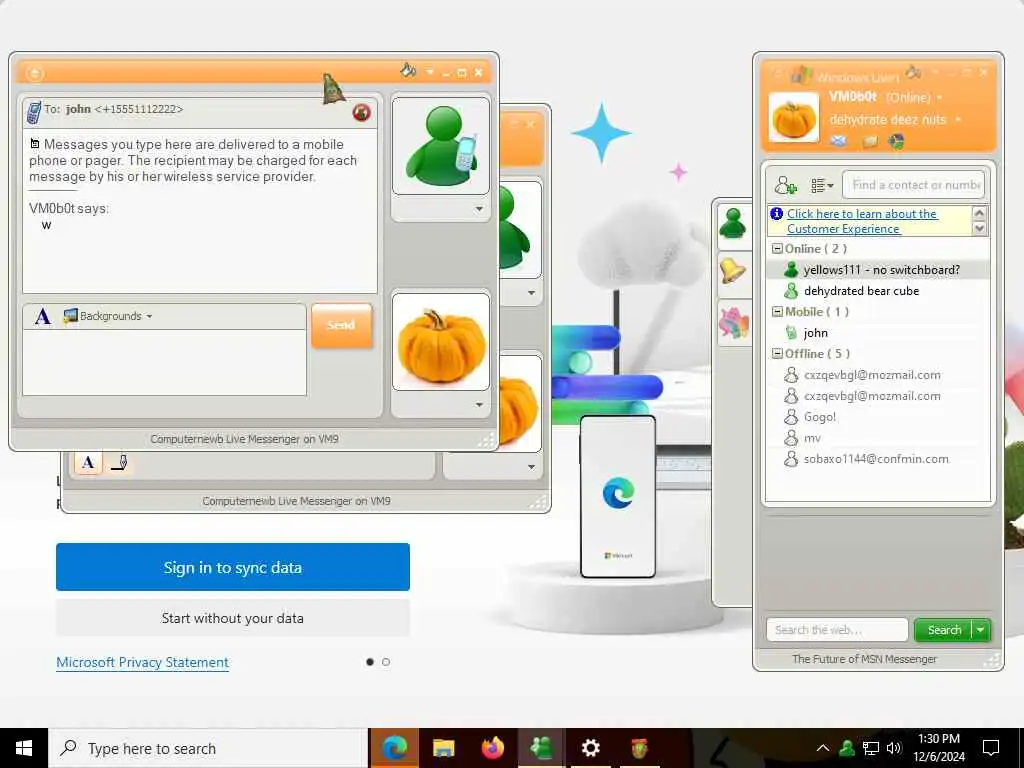Image resolution: width=1024 pixels, height=768 pixels.
Task: Switch to the MSN butterfly side tab
Action: tap(733, 323)
